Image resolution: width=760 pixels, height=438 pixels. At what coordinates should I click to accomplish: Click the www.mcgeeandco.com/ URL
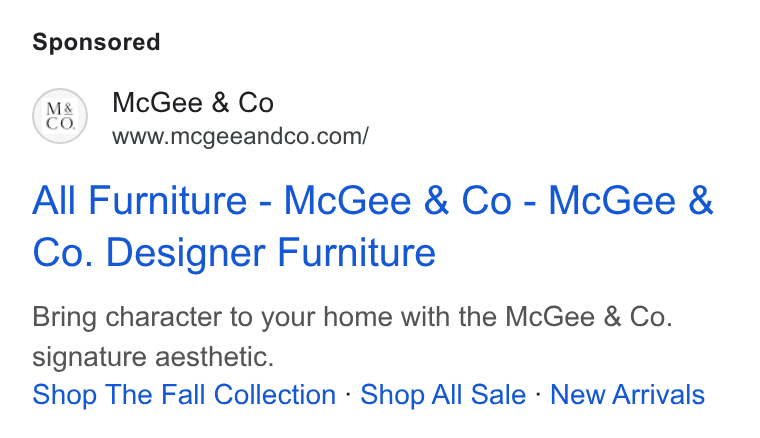point(240,136)
